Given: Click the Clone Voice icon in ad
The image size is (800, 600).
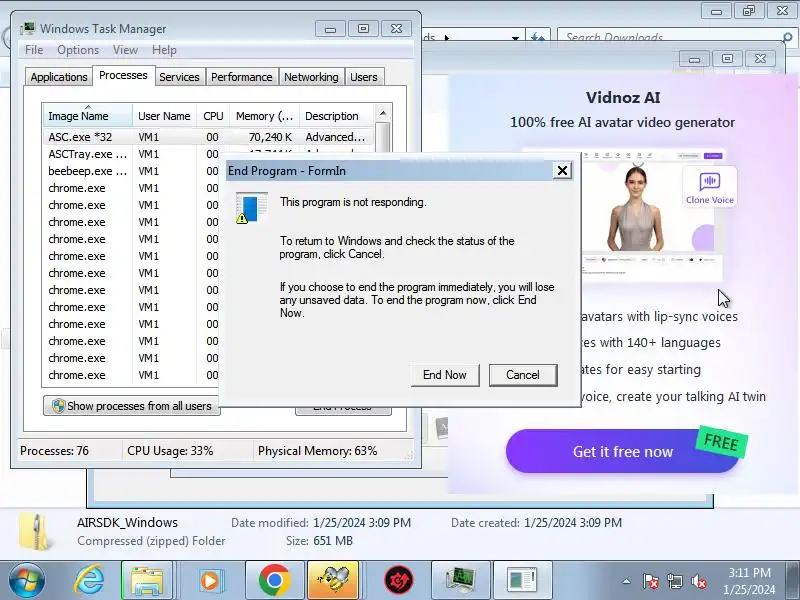Looking at the screenshot, I should [709, 187].
